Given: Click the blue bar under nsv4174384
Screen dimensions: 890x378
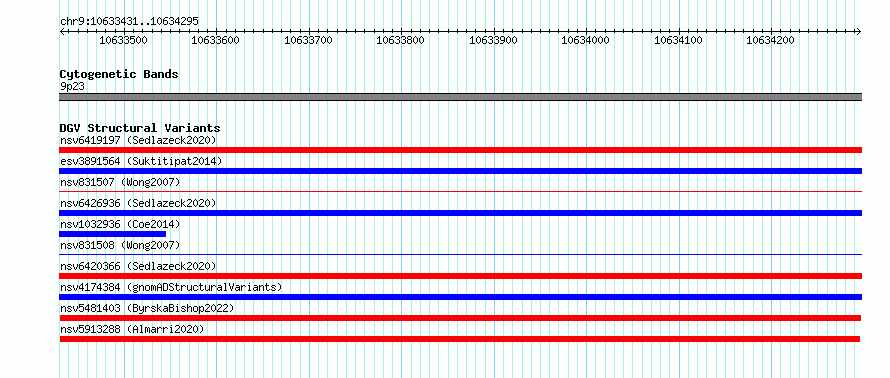Looking at the screenshot, I should tap(460, 297).
